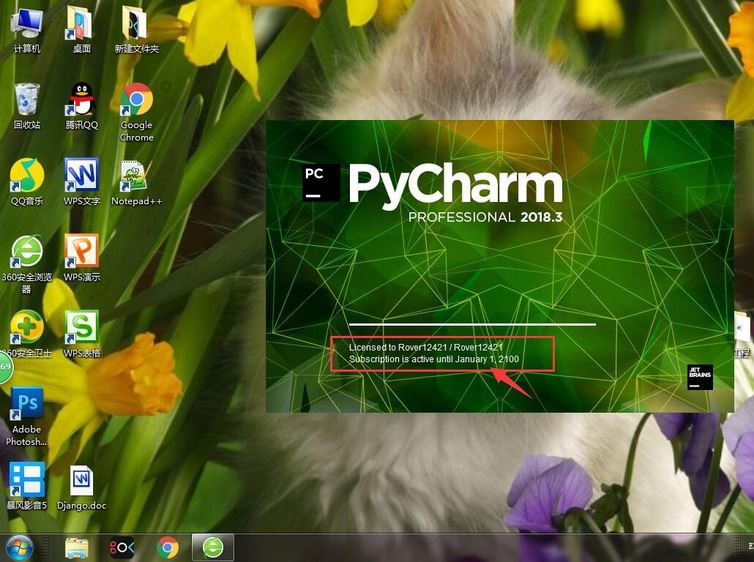Open File Explorer from the taskbar
Screen dimensions: 754x562
click(x=76, y=548)
